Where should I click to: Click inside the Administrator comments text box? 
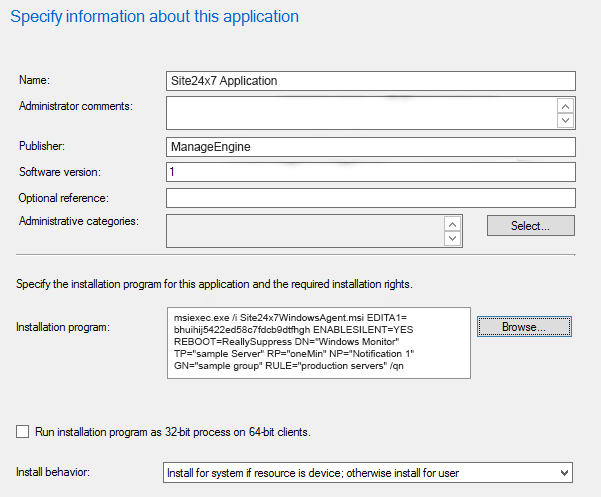(360, 113)
